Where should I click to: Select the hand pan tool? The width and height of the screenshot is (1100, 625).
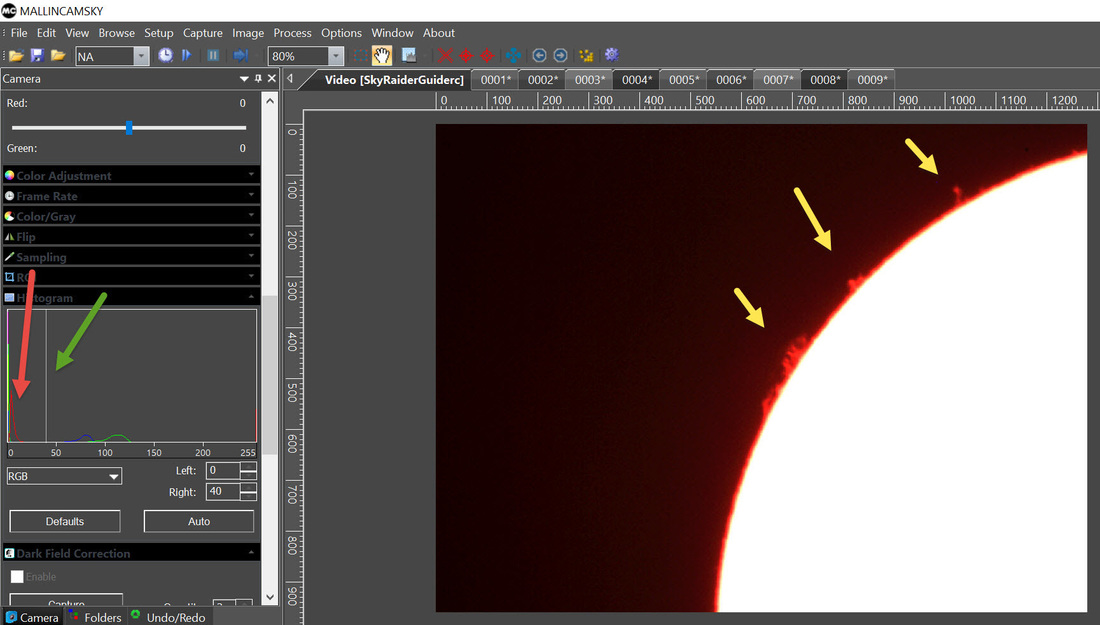click(x=382, y=55)
